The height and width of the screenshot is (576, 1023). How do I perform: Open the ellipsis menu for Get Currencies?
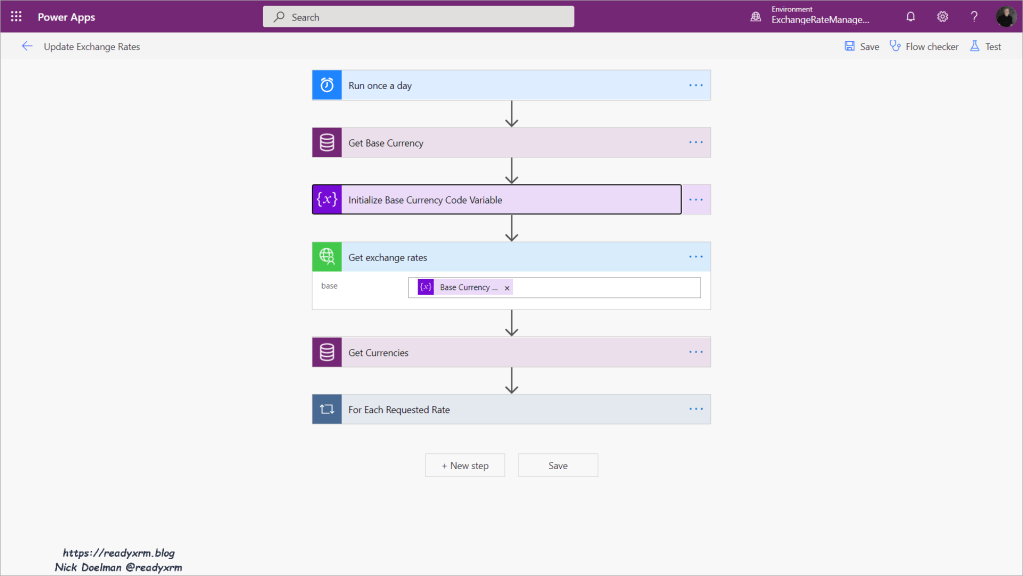696,352
